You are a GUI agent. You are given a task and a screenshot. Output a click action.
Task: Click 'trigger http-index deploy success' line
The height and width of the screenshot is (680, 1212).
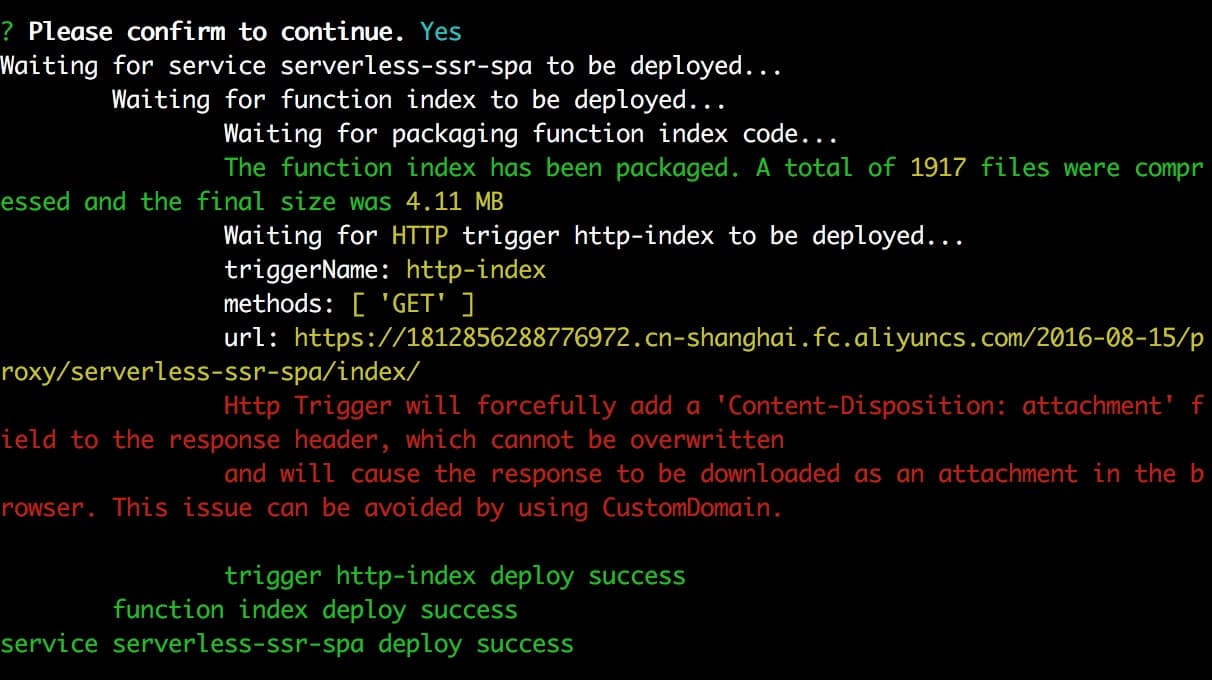454,575
